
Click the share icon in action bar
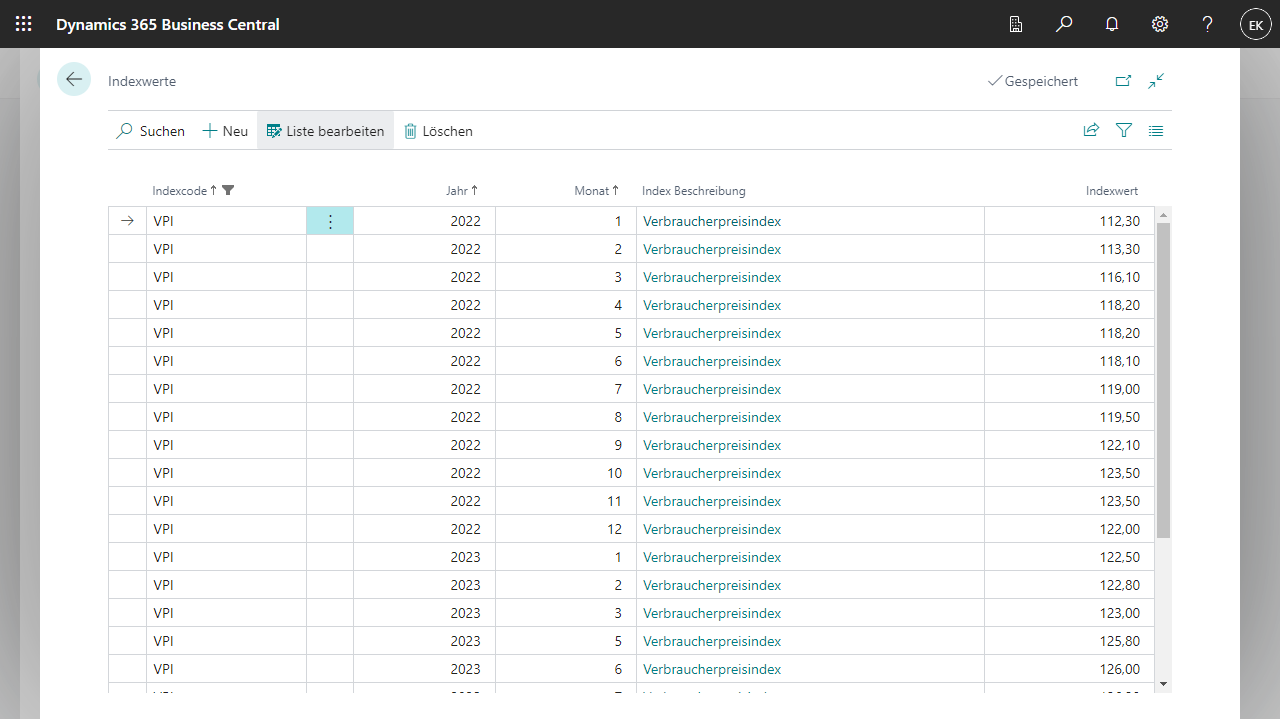tap(1091, 130)
